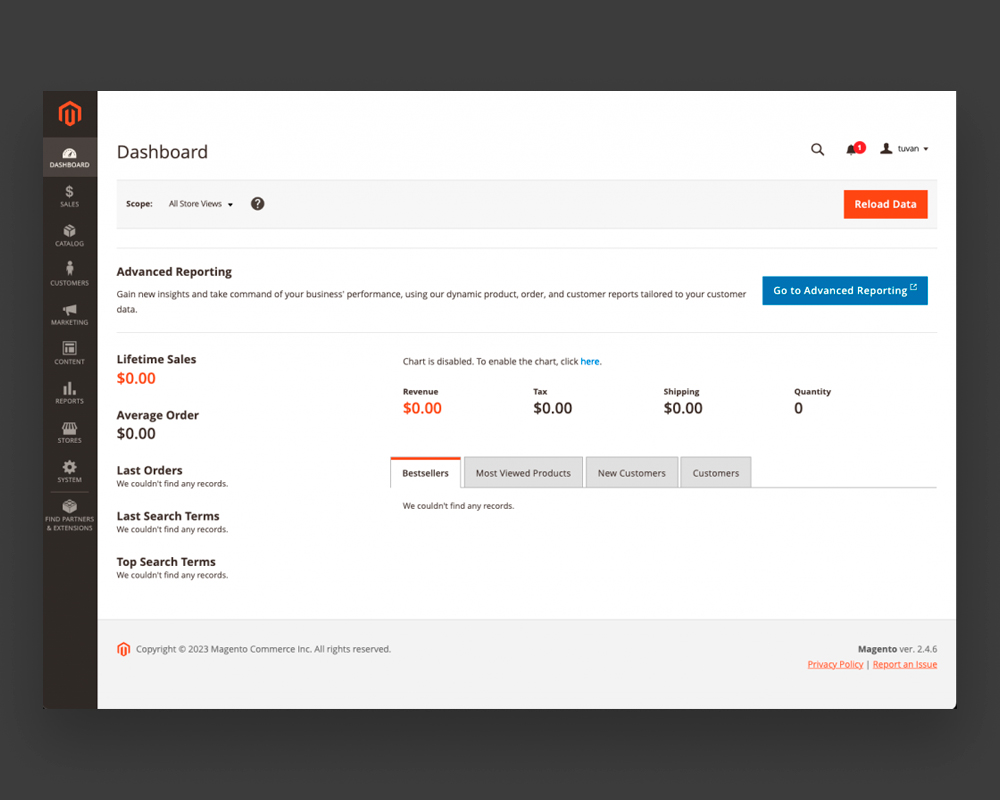Expand the All Store Views dropdown
The height and width of the screenshot is (800, 1000).
[x=201, y=204]
